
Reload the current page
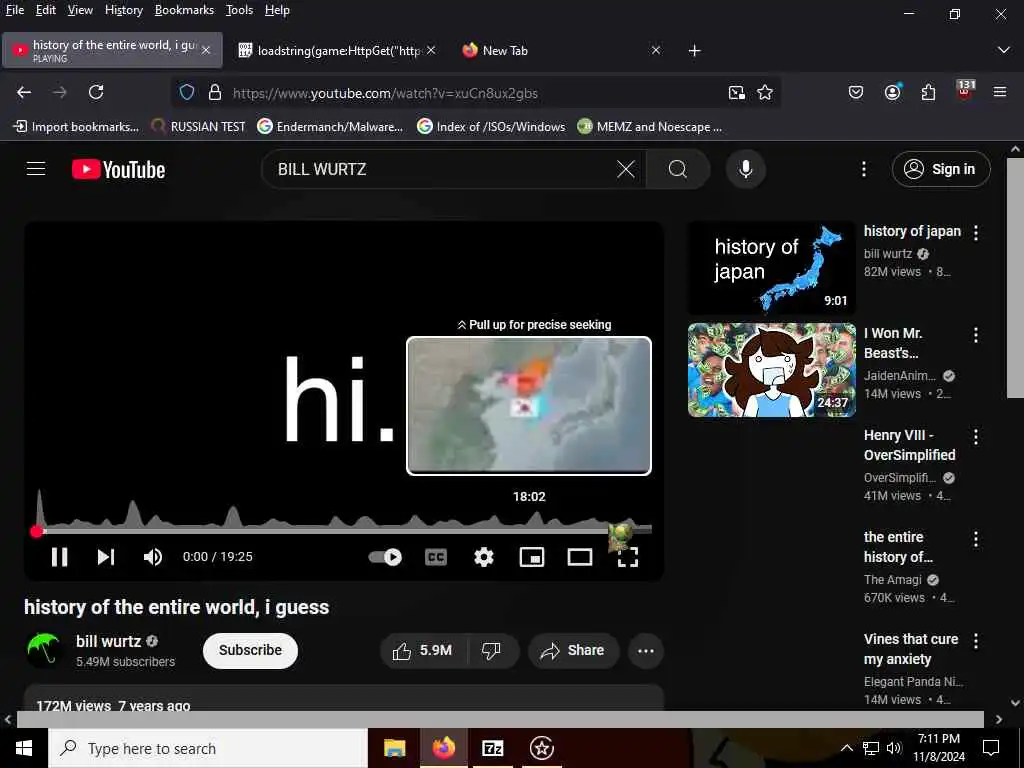pyautogui.click(x=96, y=92)
